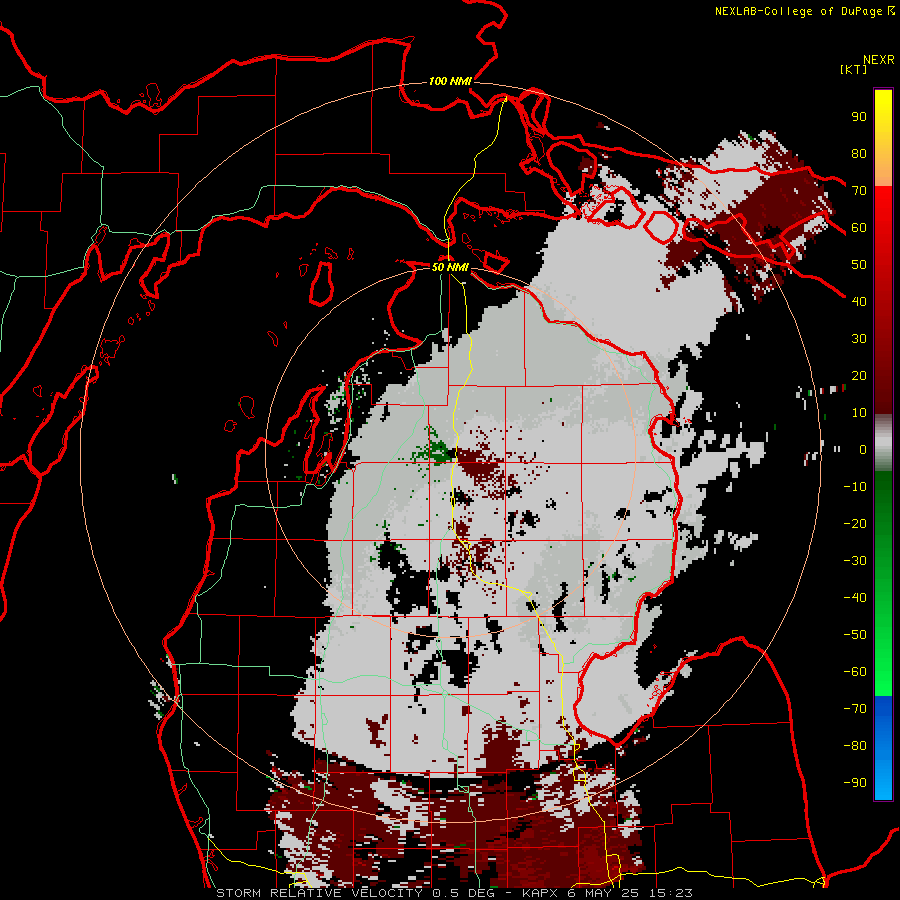Image resolution: width=900 pixels, height=900 pixels.
Task: Click the 70 value on the velocity scale
Action: tap(859, 191)
